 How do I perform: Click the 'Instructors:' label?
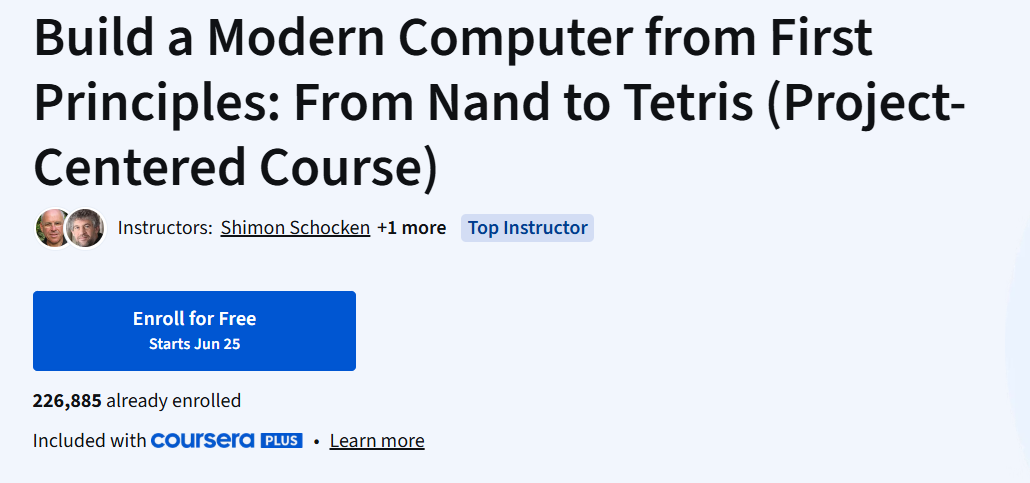(165, 228)
